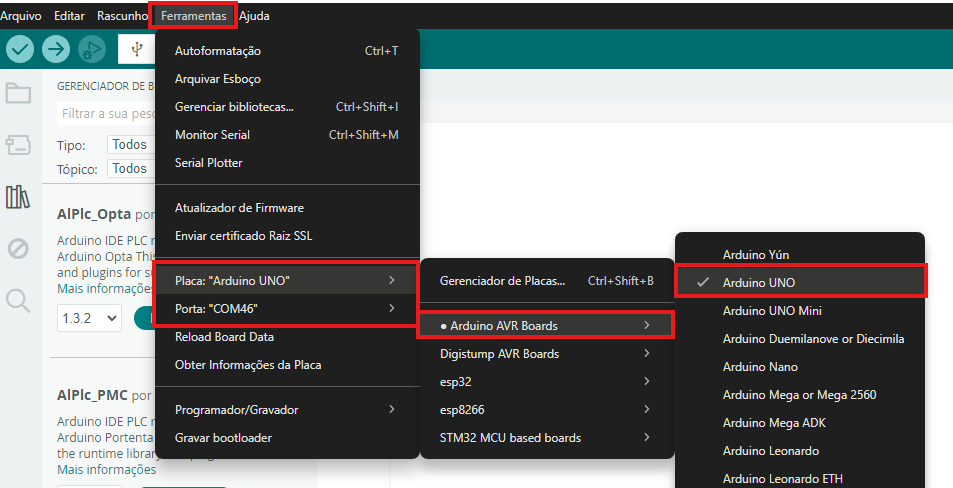Click Reload Board Data
Screen dimensions: 953x488
(287, 337)
